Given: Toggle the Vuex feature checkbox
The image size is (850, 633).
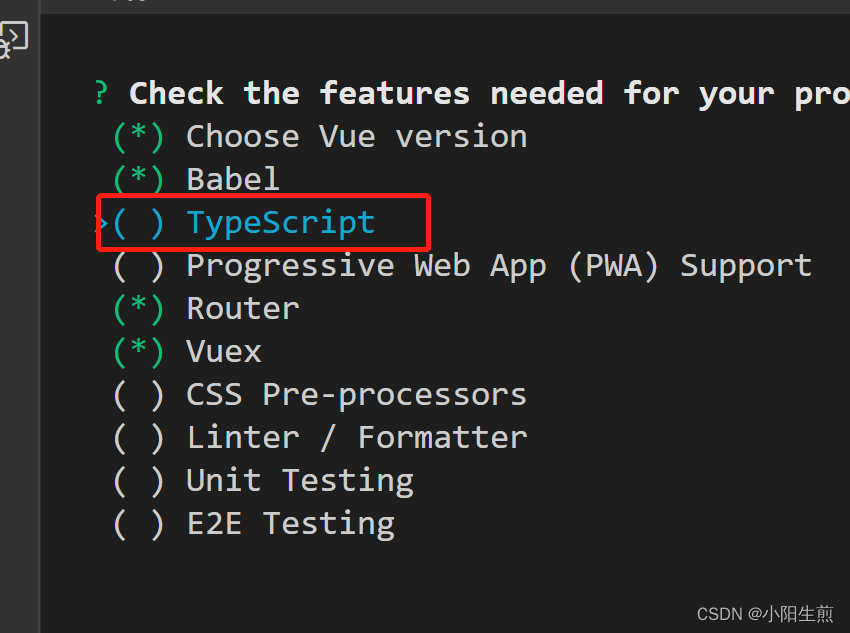Looking at the screenshot, I should pyautogui.click(x=139, y=352).
